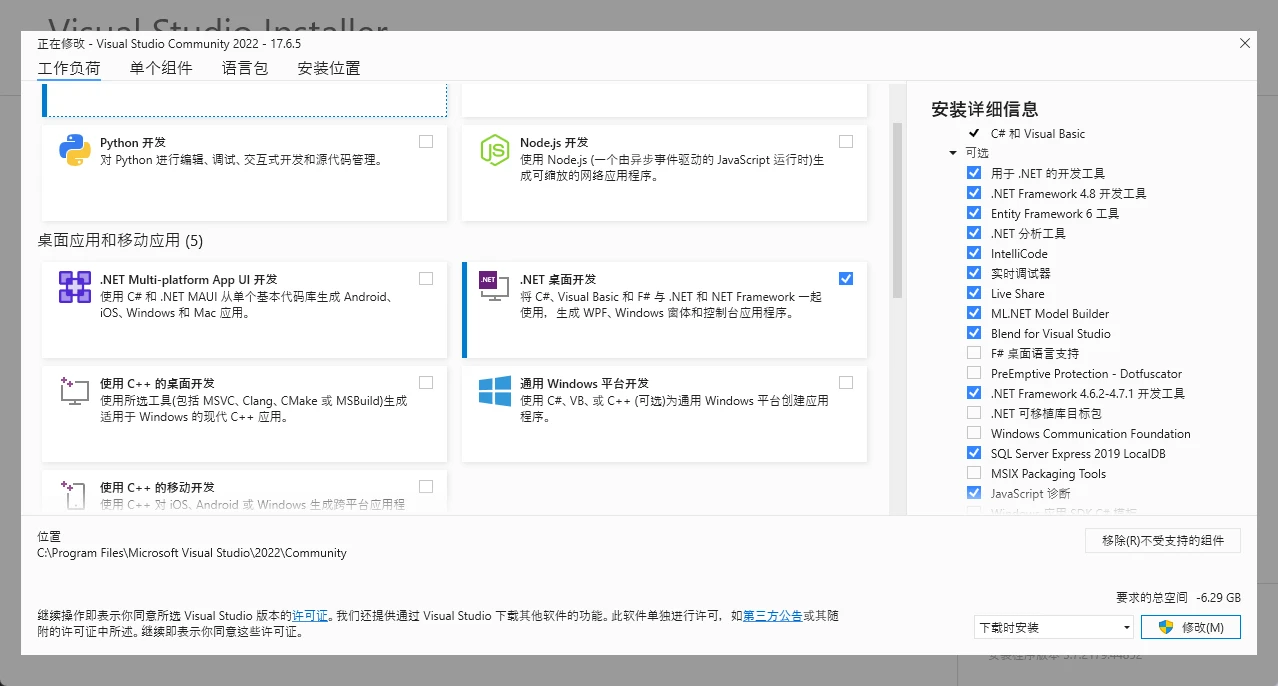1278x686 pixels.
Task: Uncheck ML.NET Model Builder component
Action: (x=974, y=313)
